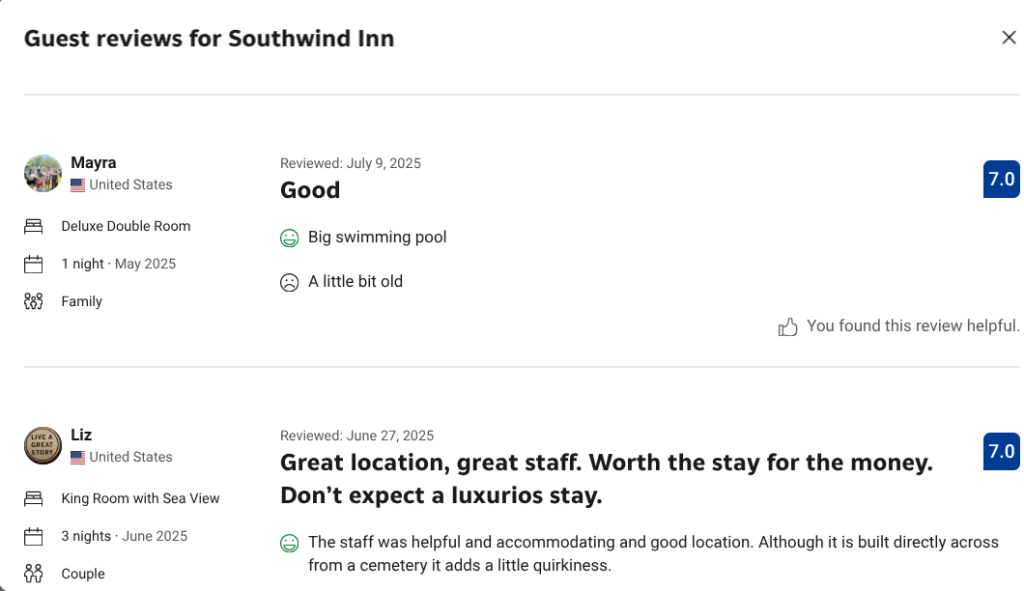Click the bed icon beside King Room with Sea View
Screen dimensions: 1024x591
(x=34, y=498)
